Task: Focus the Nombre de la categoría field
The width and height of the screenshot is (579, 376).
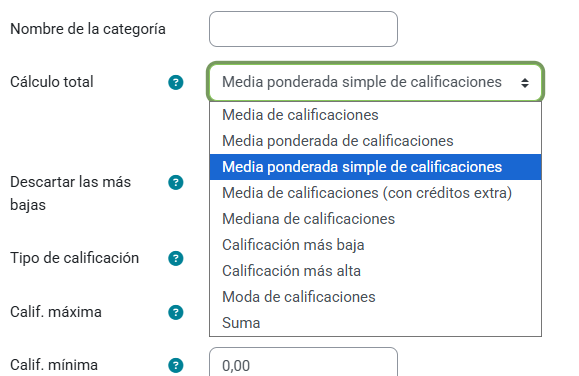Action: (x=303, y=29)
